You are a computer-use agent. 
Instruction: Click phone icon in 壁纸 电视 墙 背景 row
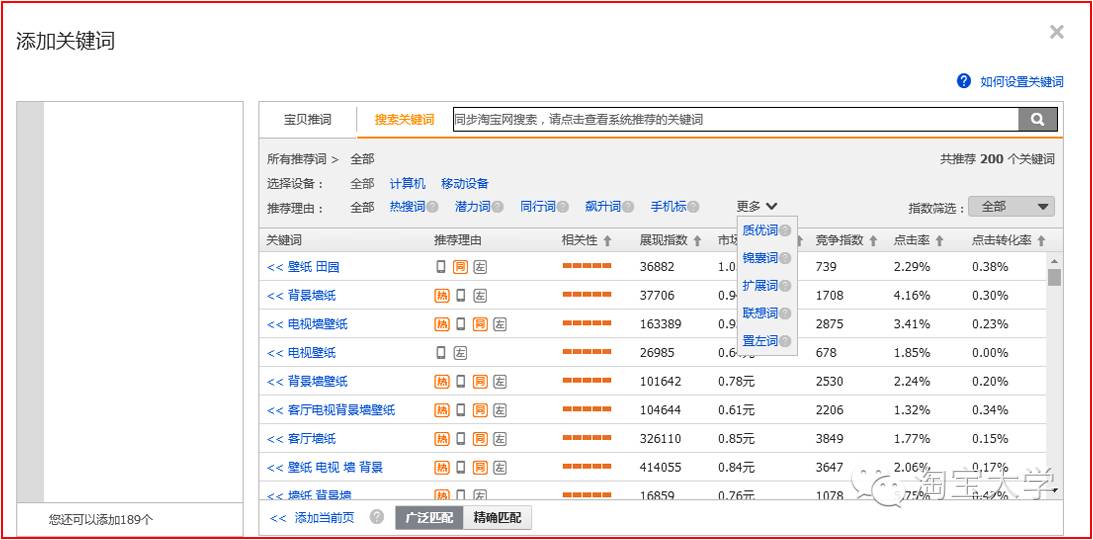(x=461, y=467)
